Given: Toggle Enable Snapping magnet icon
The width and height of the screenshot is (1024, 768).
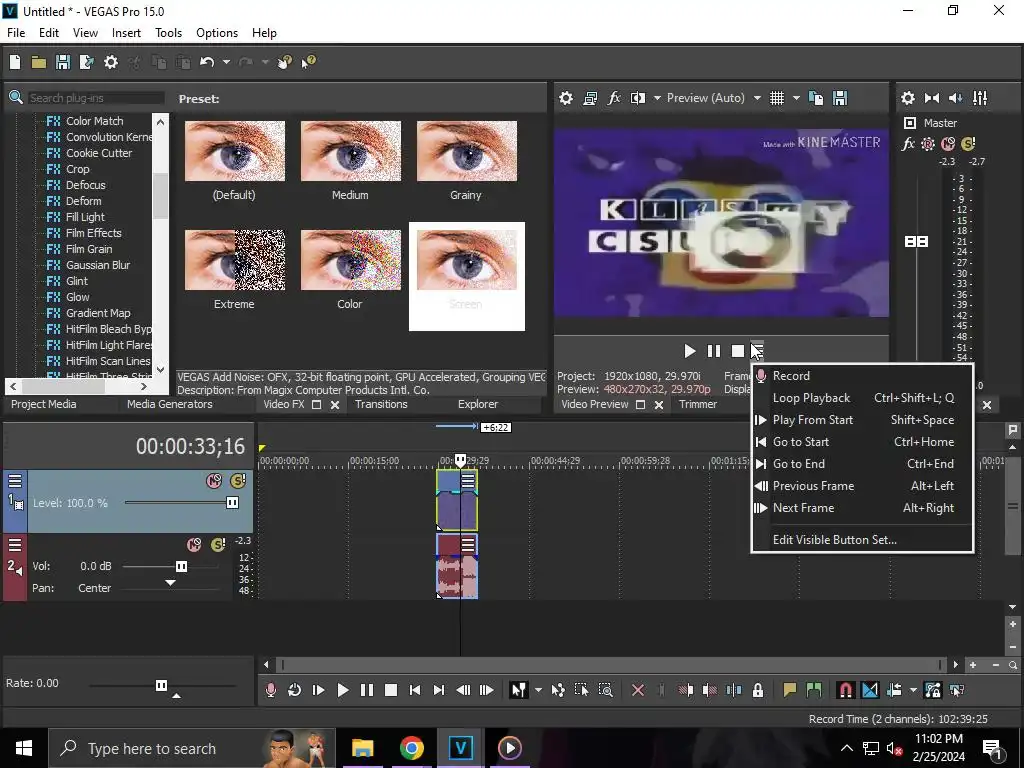Looking at the screenshot, I should [x=846, y=690].
